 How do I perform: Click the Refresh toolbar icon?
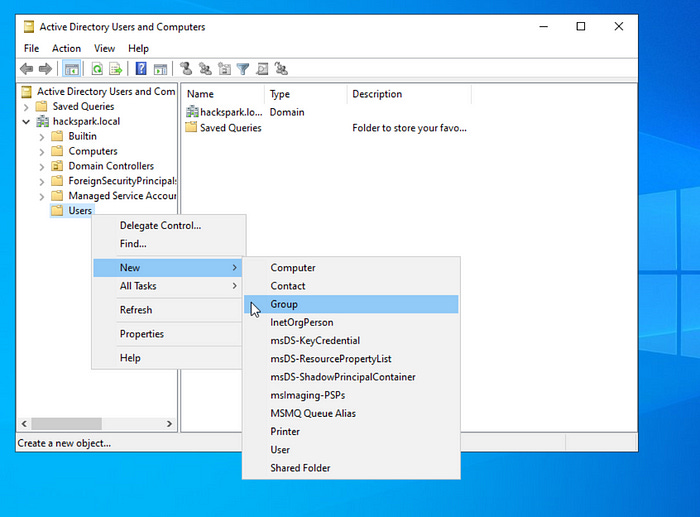click(97, 69)
